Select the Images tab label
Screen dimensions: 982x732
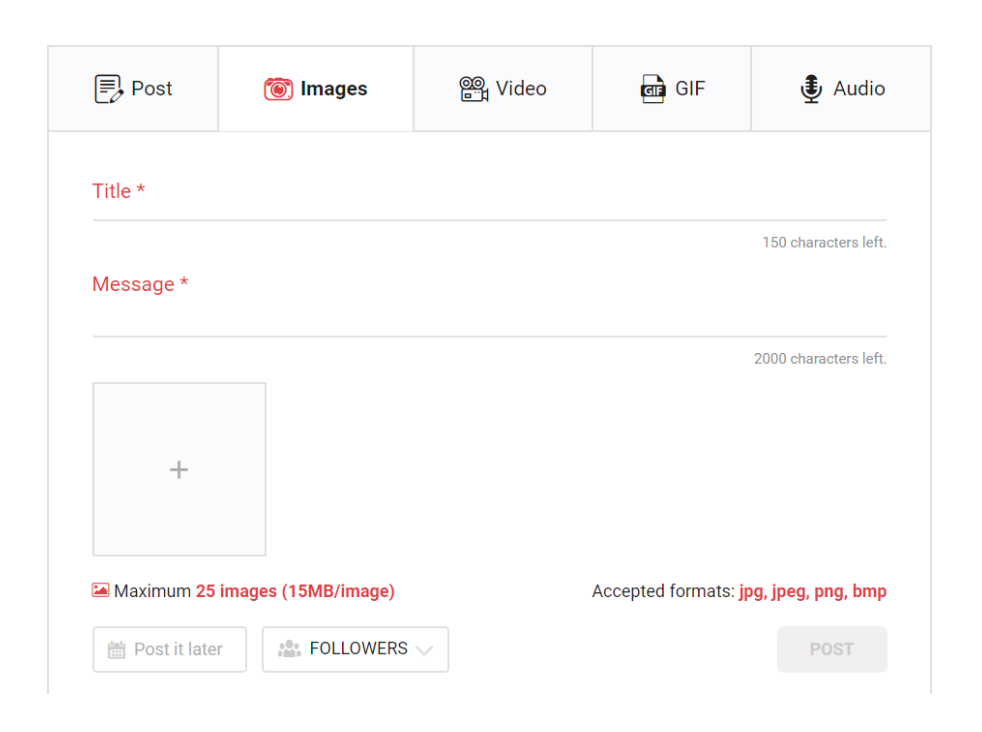point(334,89)
